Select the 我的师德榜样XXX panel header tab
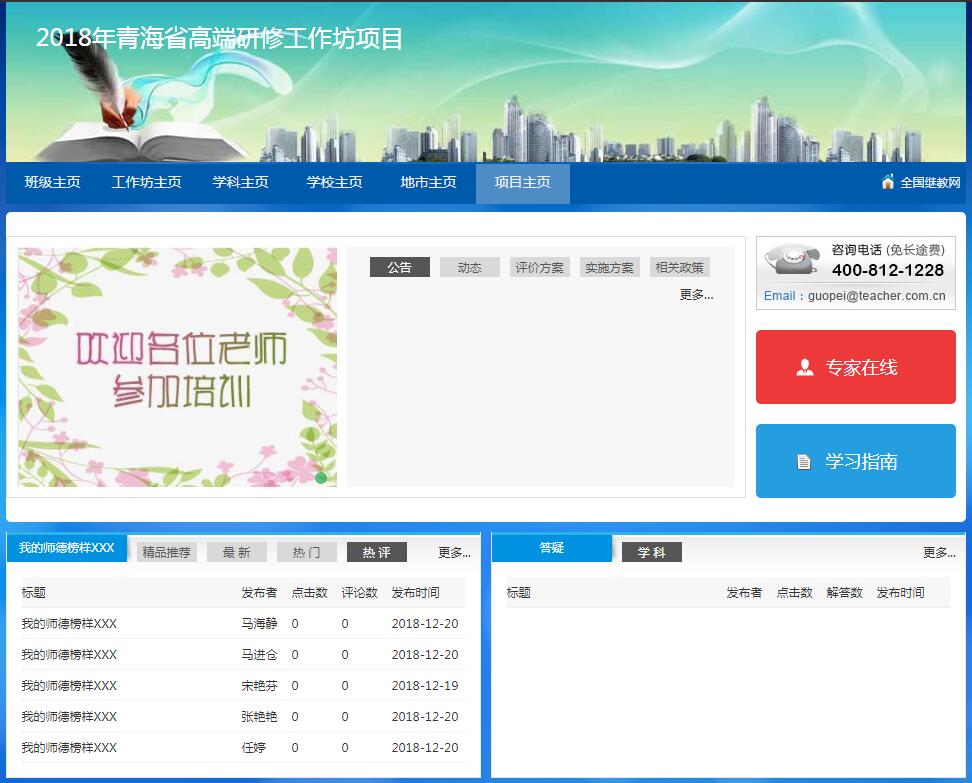Image resolution: width=972 pixels, height=783 pixels. (x=67, y=548)
